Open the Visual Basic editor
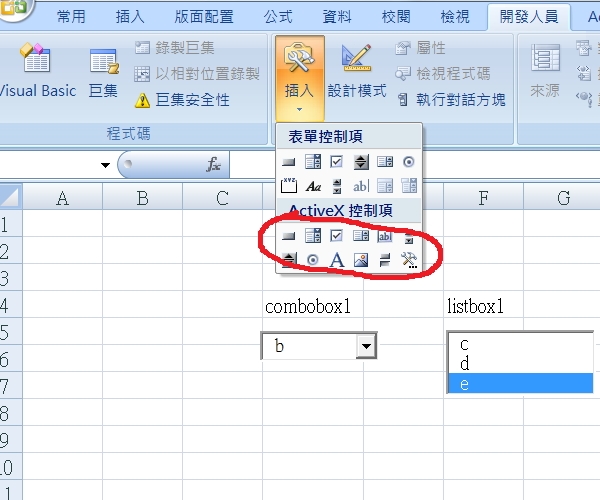Viewport: 600px width, 500px height. pos(34,71)
